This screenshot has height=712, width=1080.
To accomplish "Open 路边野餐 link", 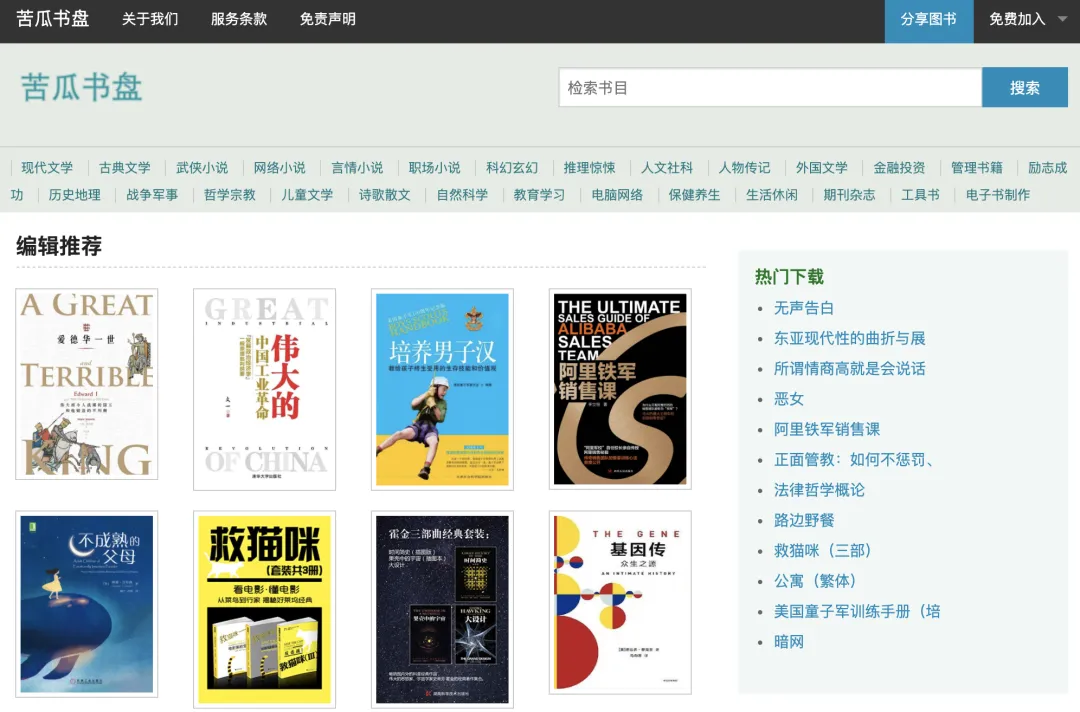I will (804, 520).
